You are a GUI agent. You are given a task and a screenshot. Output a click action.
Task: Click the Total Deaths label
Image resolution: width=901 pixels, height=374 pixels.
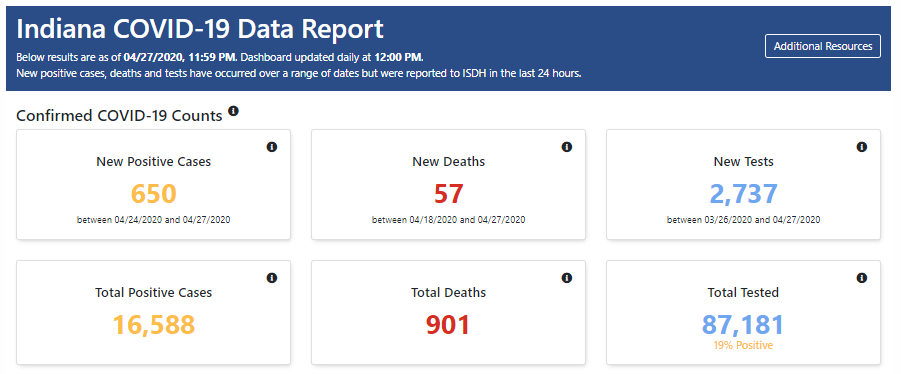[x=448, y=292]
